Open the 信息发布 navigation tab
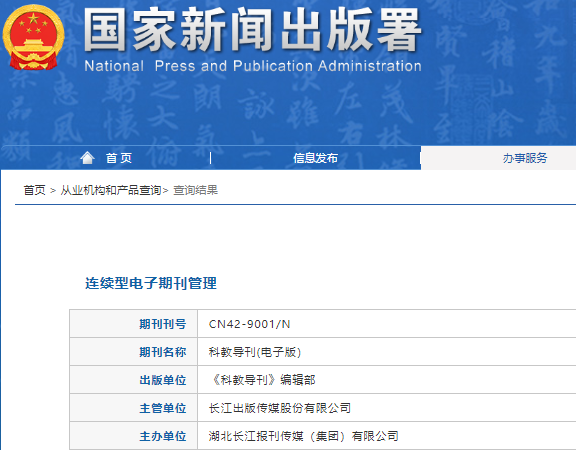The image size is (576, 450). click(315, 158)
